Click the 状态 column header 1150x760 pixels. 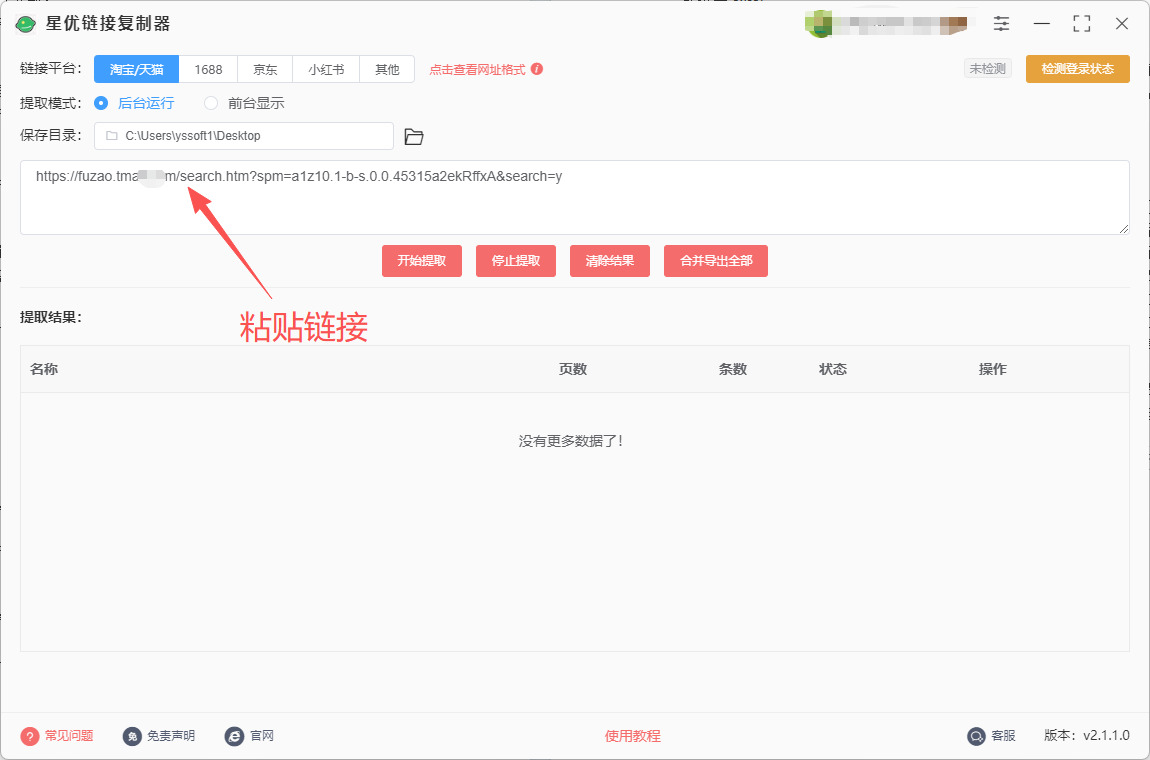click(833, 369)
